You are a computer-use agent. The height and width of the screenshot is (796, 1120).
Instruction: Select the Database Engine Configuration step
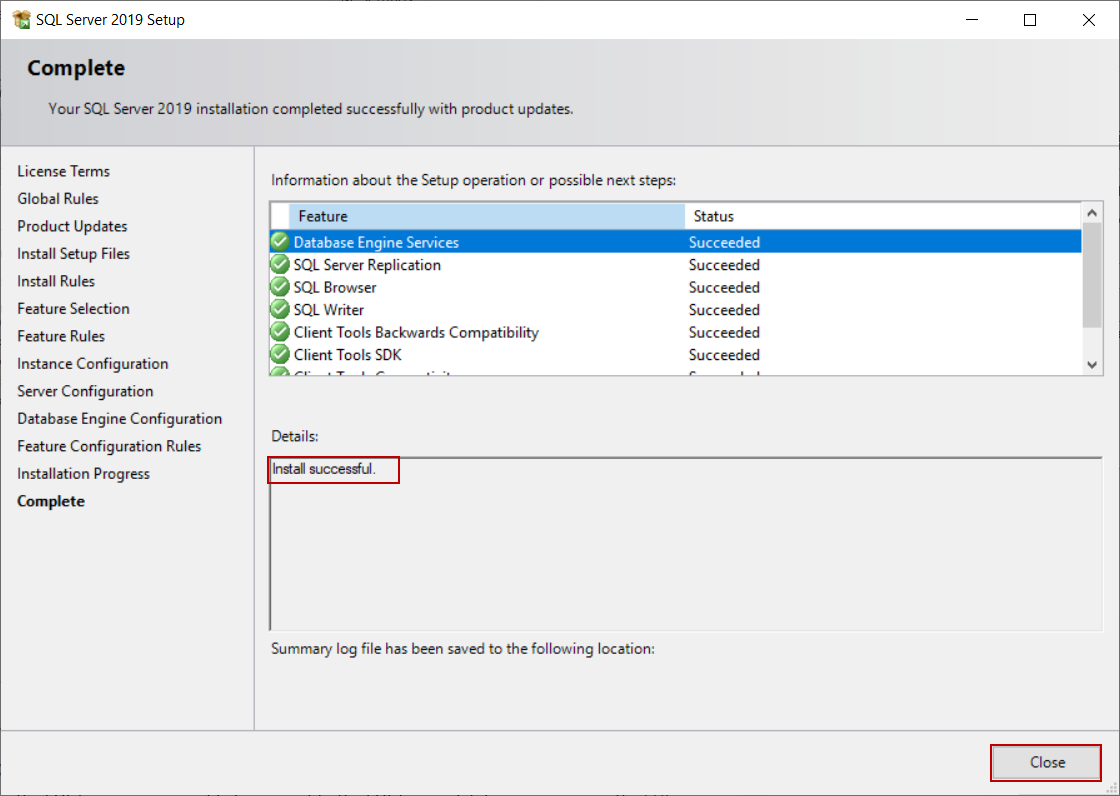[x=120, y=418]
